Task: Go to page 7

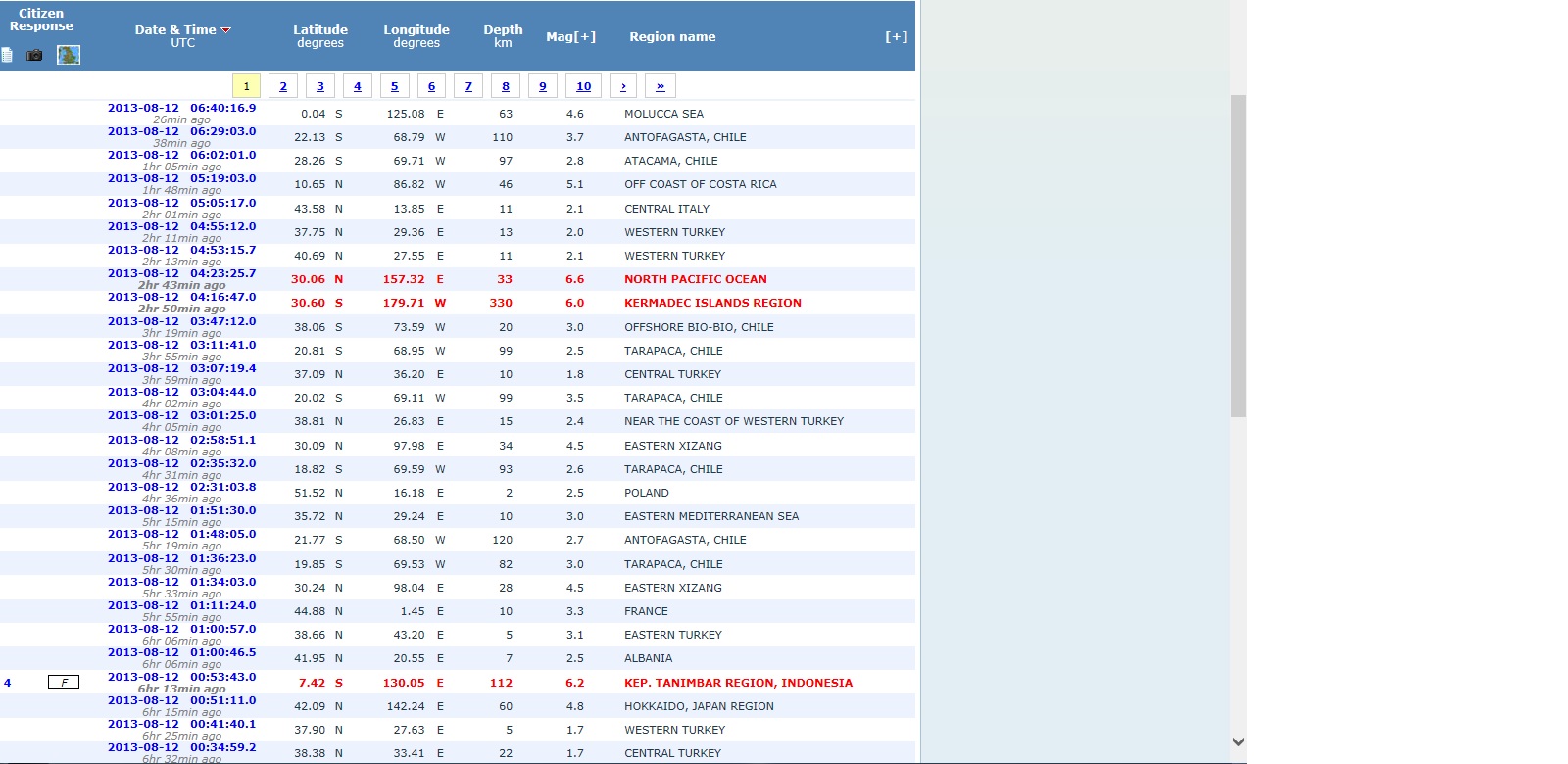Action: 468,86
